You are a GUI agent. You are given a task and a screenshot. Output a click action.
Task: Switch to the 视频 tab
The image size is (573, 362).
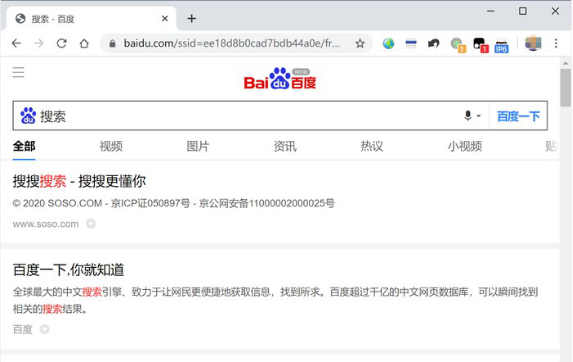[x=111, y=146]
